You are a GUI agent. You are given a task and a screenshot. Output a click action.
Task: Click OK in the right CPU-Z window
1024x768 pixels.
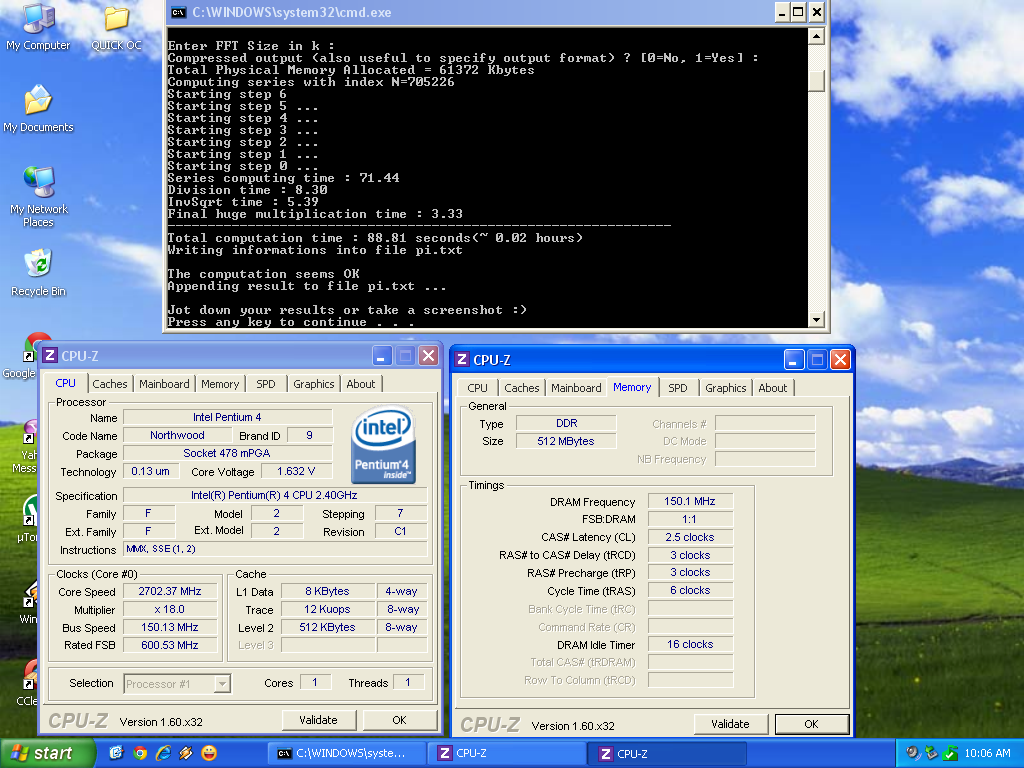click(x=812, y=724)
